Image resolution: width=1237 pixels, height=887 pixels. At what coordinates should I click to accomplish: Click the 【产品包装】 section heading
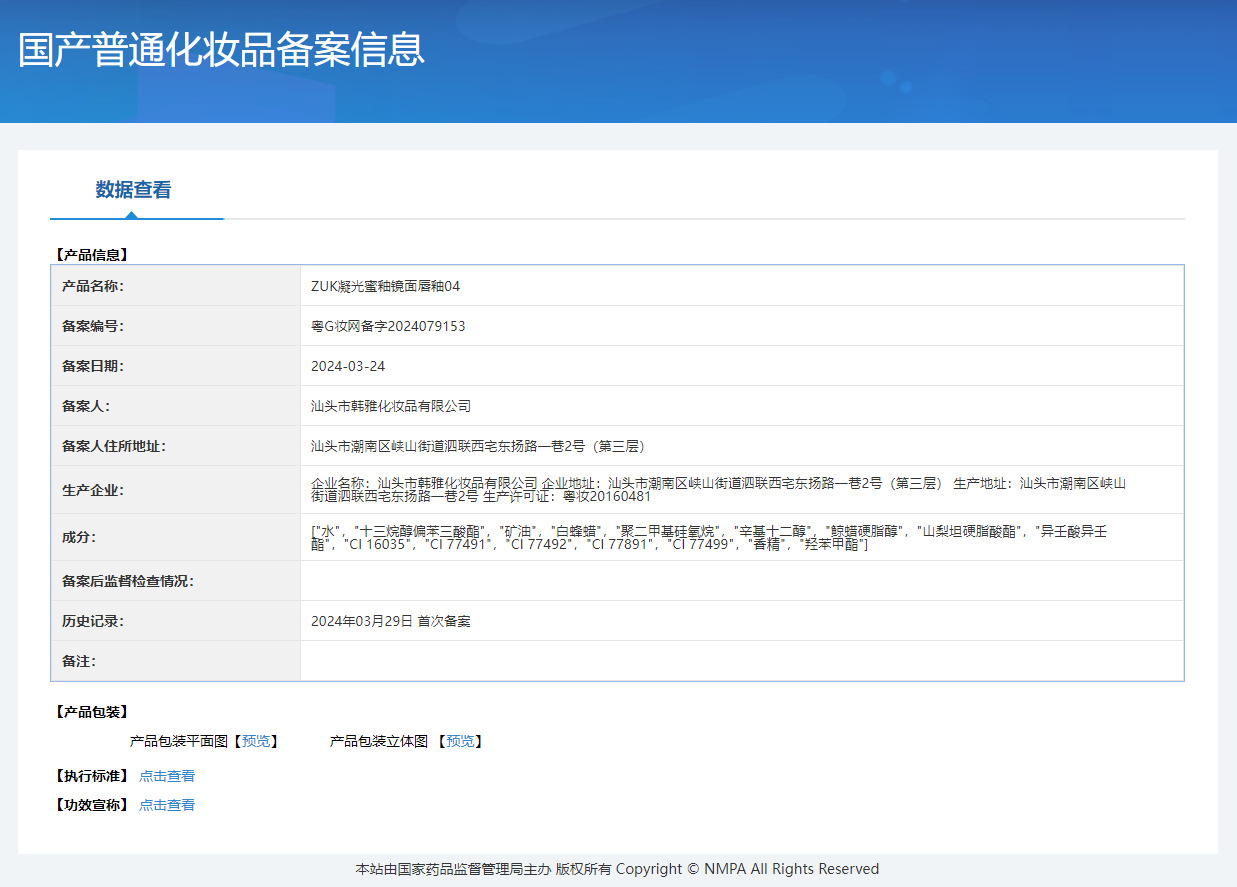coord(91,712)
